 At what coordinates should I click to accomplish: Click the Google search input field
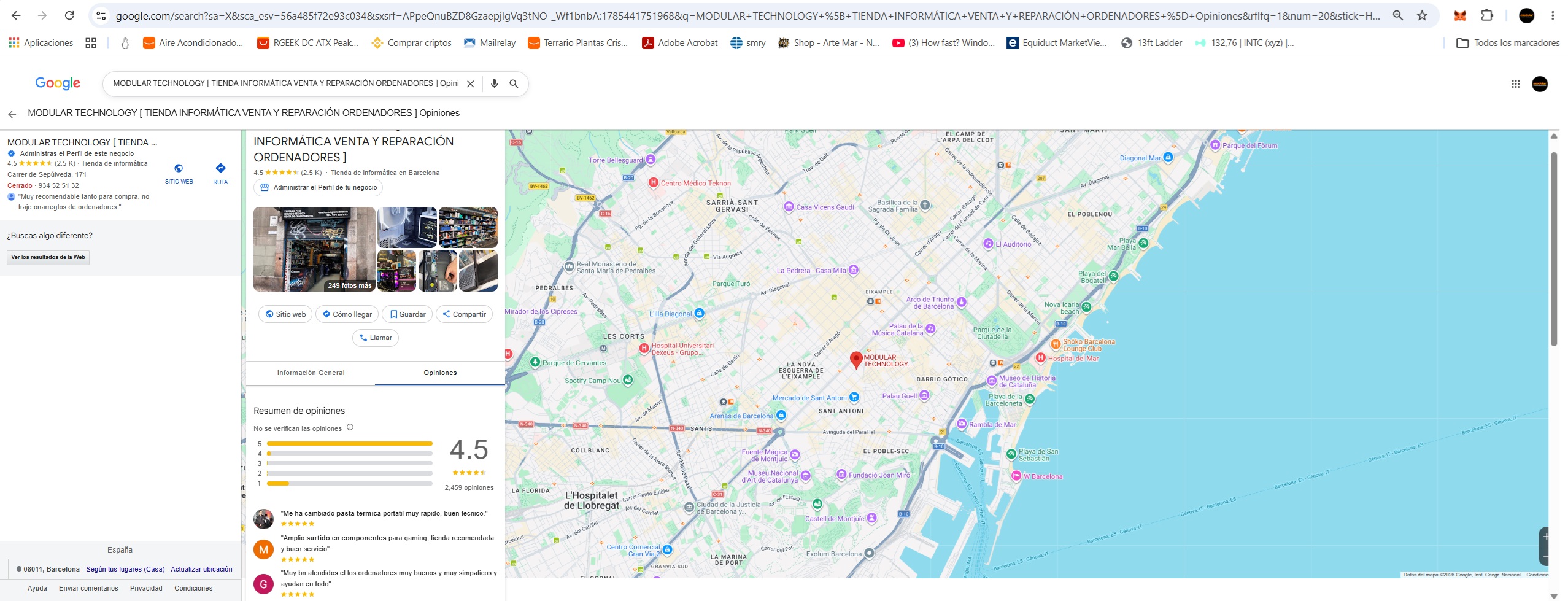(285, 83)
